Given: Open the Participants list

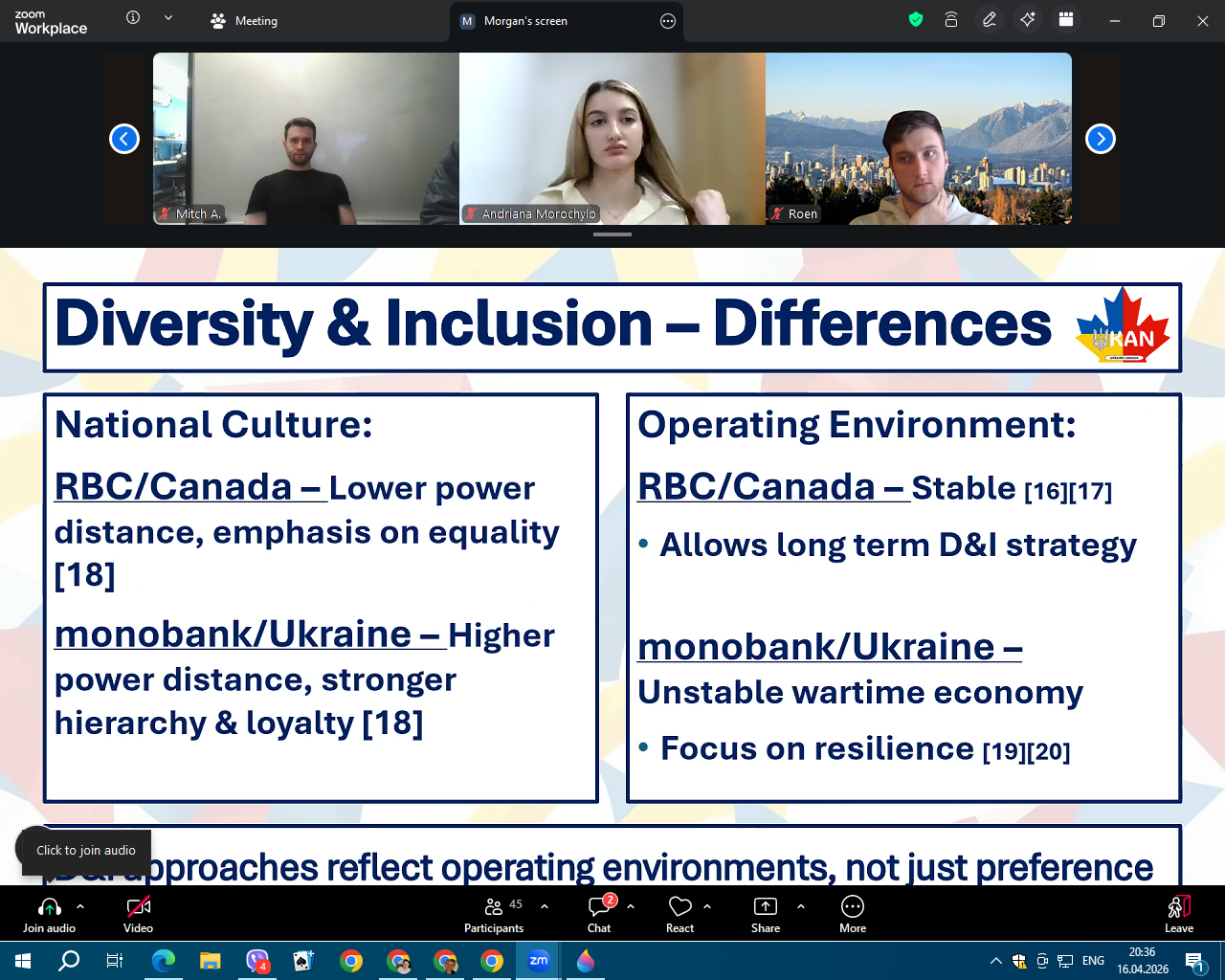Looking at the screenshot, I should click(x=494, y=913).
